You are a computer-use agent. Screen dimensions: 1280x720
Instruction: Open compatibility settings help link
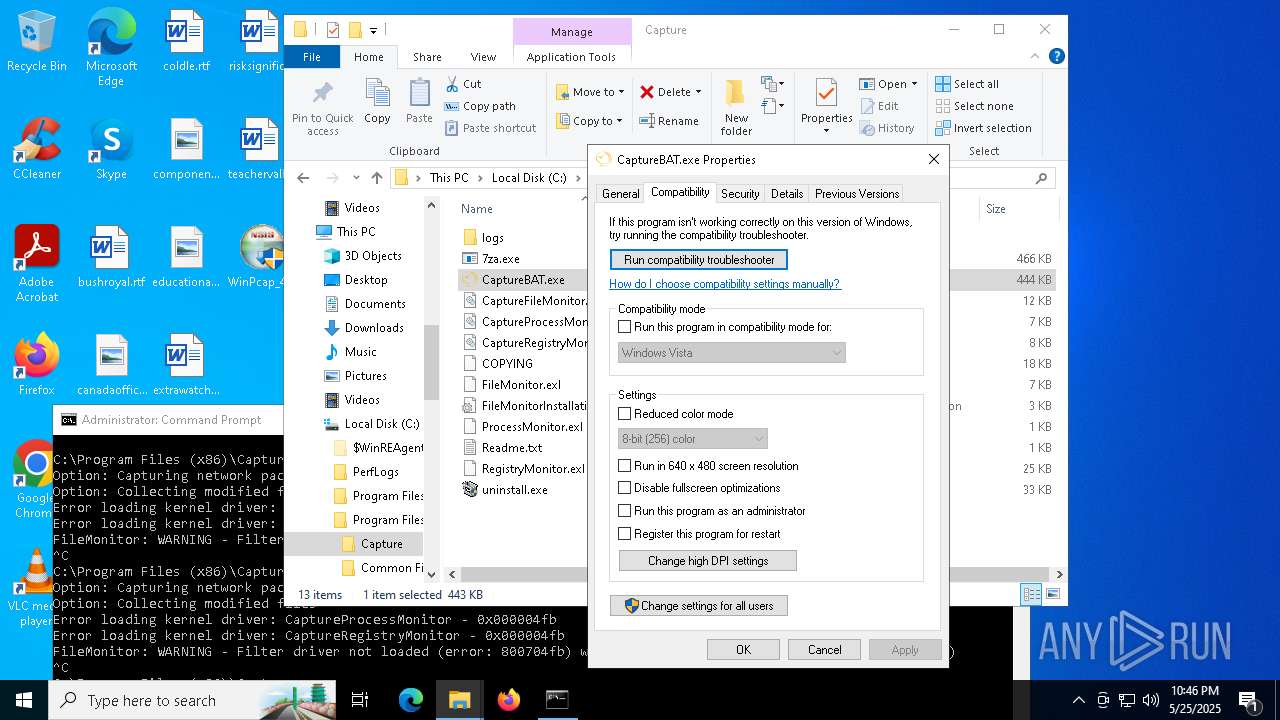tap(725, 284)
